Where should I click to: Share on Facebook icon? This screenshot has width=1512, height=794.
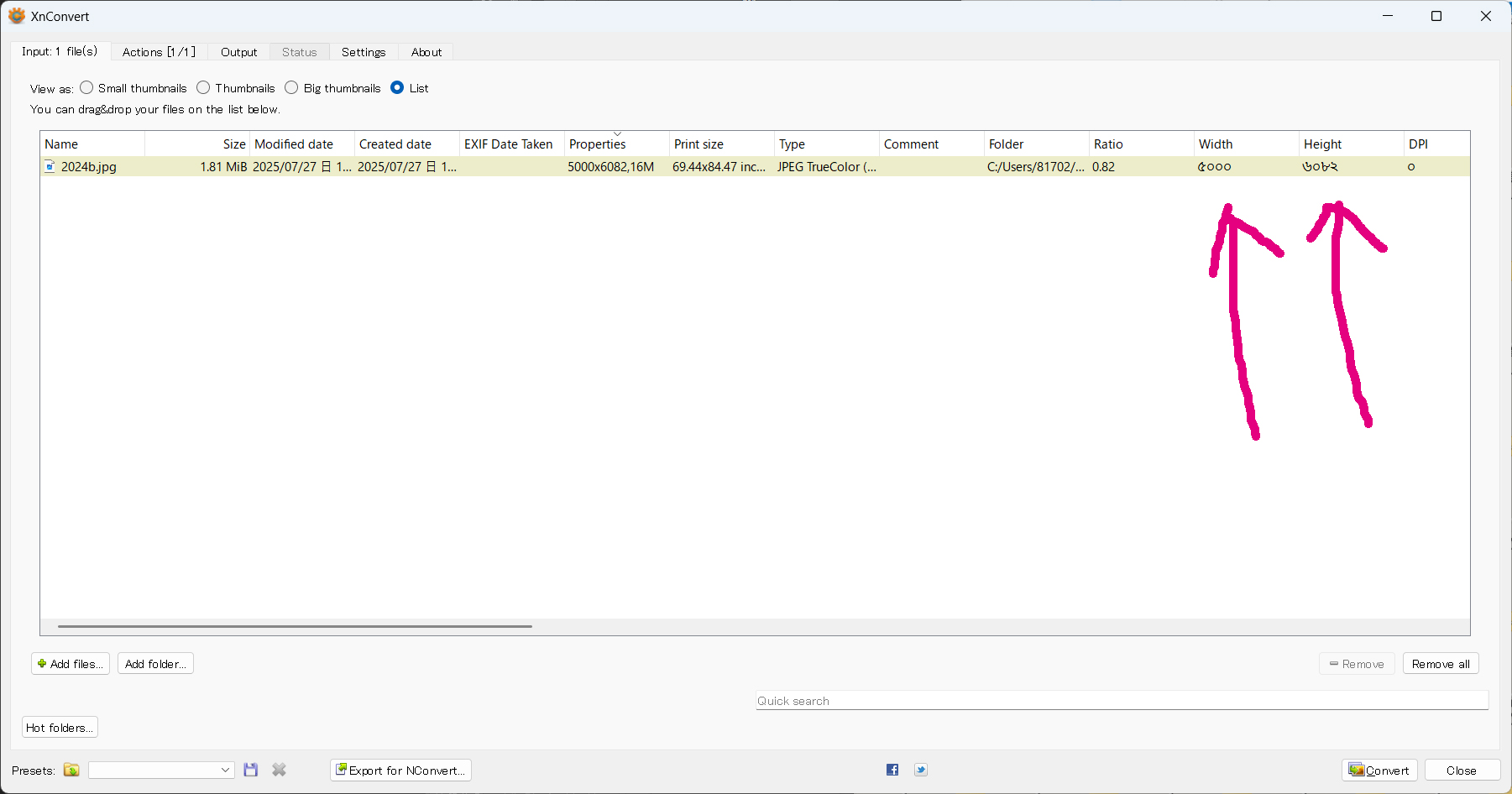[x=892, y=770]
